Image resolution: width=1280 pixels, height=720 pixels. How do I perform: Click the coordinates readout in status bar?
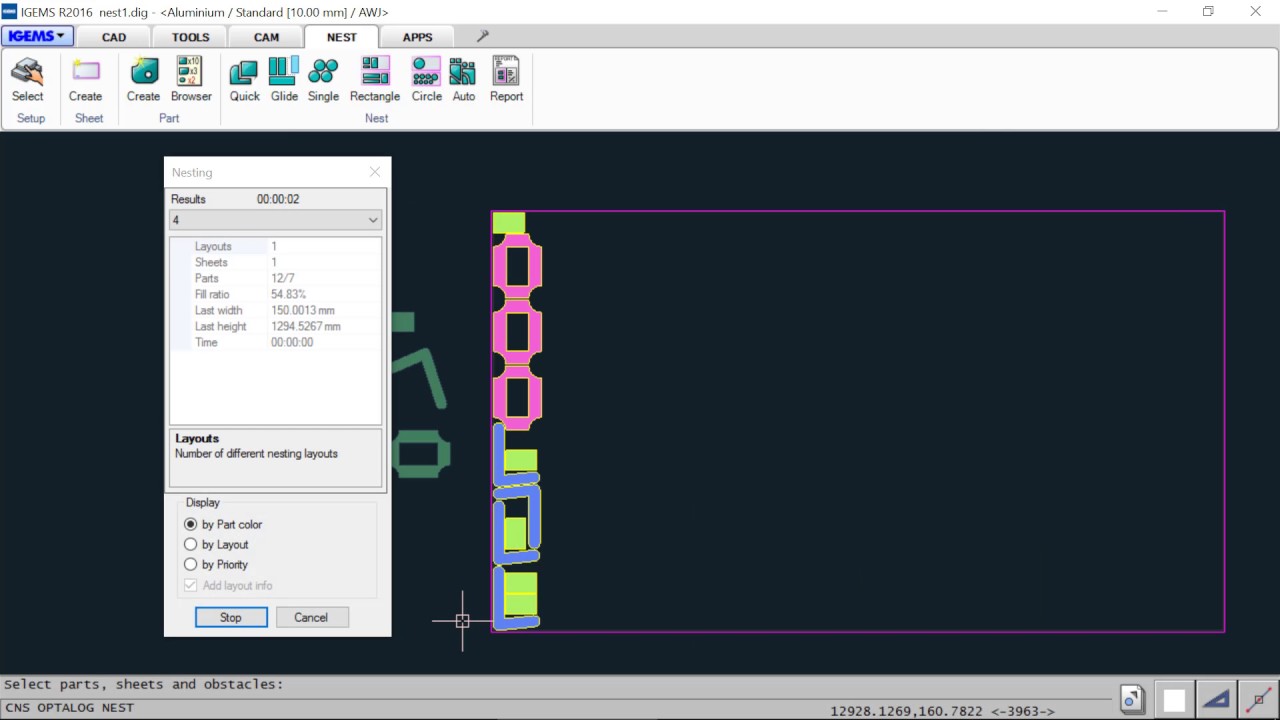coord(942,711)
